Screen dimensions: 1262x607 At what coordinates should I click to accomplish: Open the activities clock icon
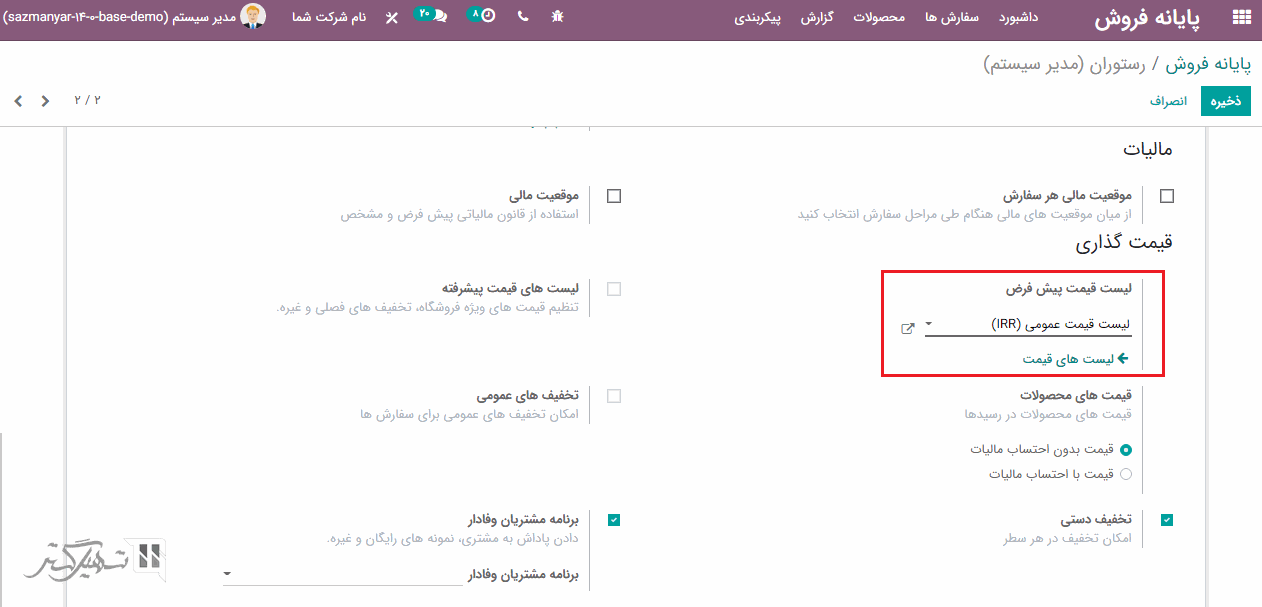pos(487,16)
